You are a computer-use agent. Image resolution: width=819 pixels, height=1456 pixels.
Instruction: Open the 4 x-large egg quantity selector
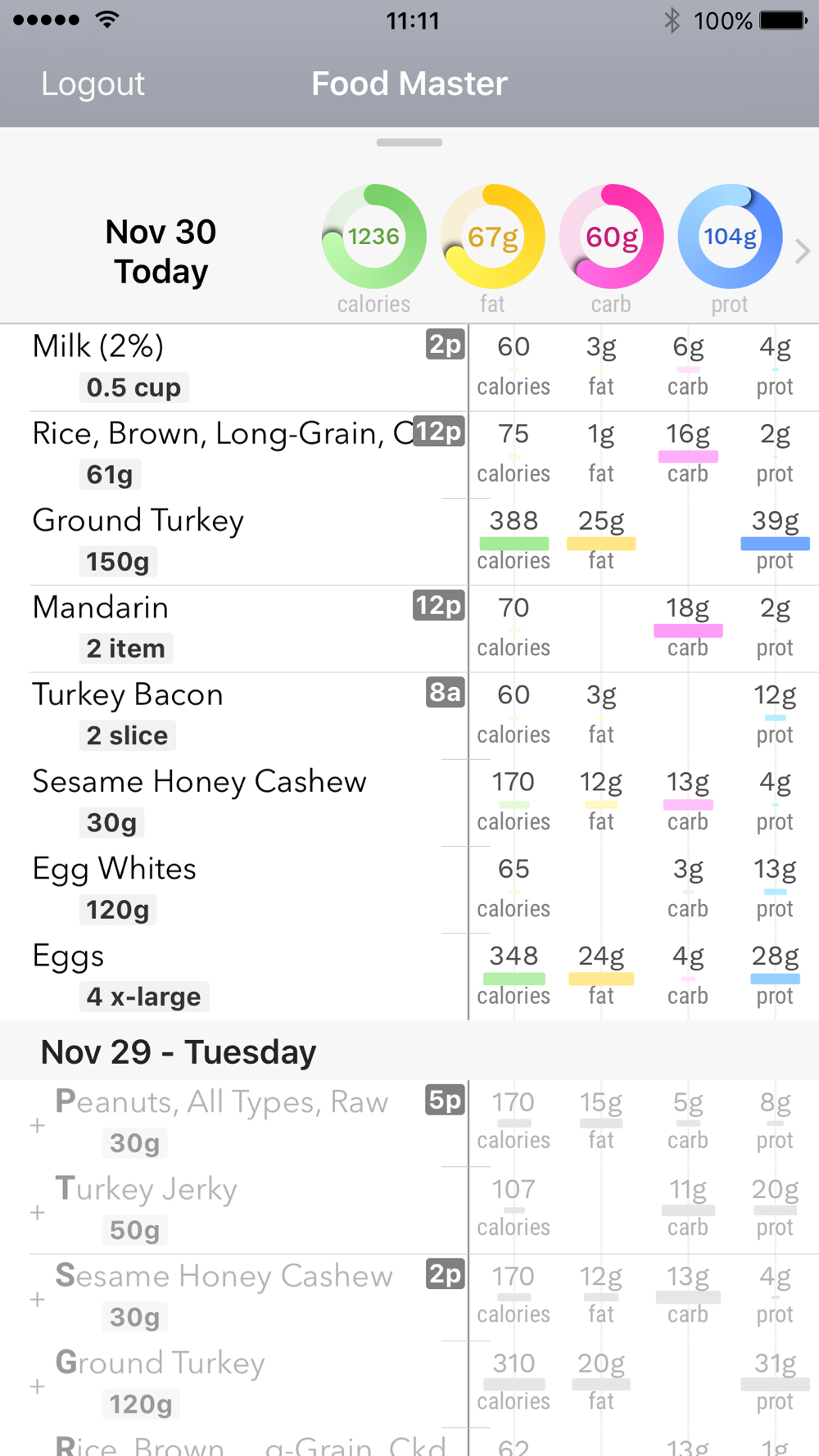[x=143, y=997]
